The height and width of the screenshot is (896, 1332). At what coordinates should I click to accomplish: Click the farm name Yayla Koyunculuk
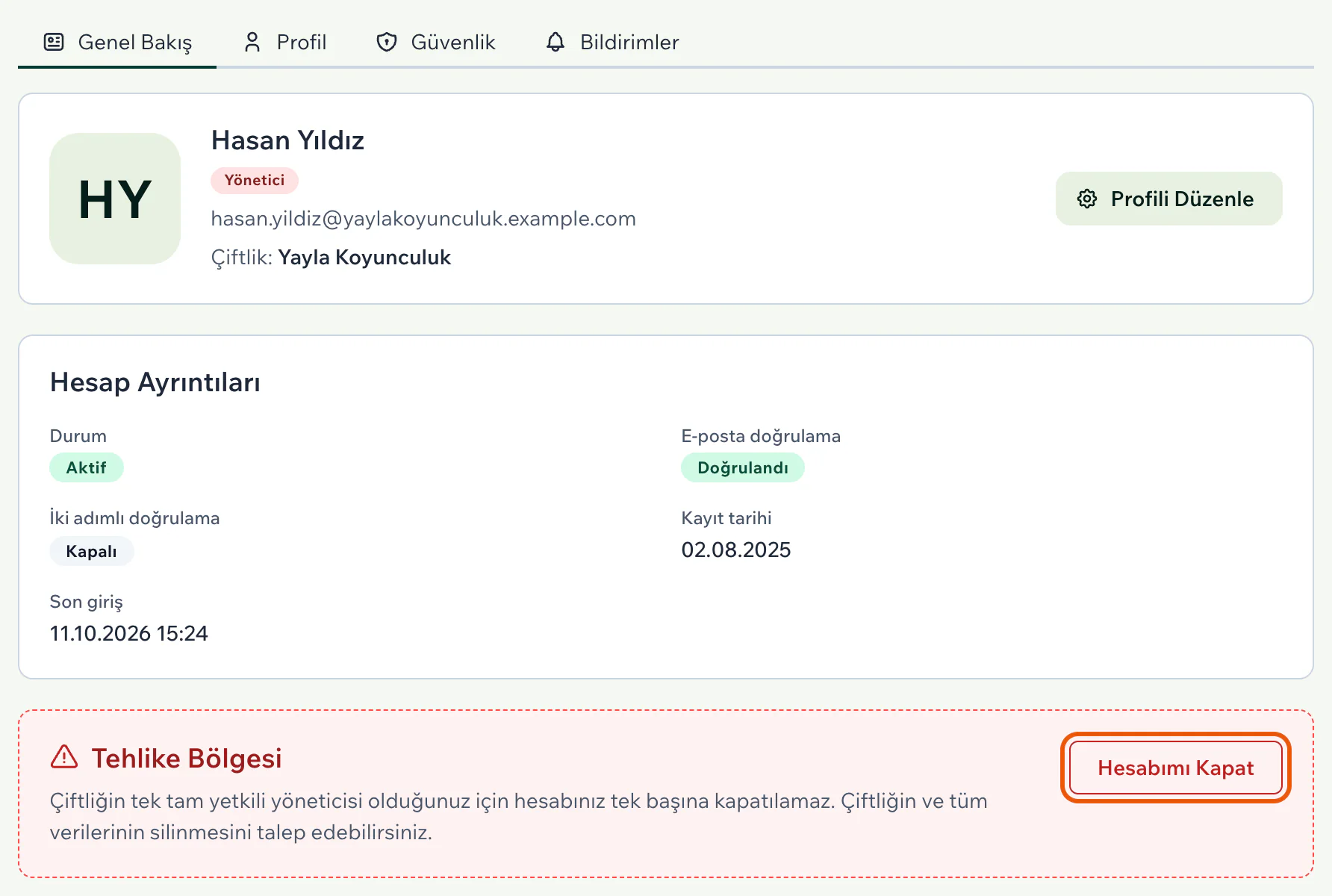364,258
